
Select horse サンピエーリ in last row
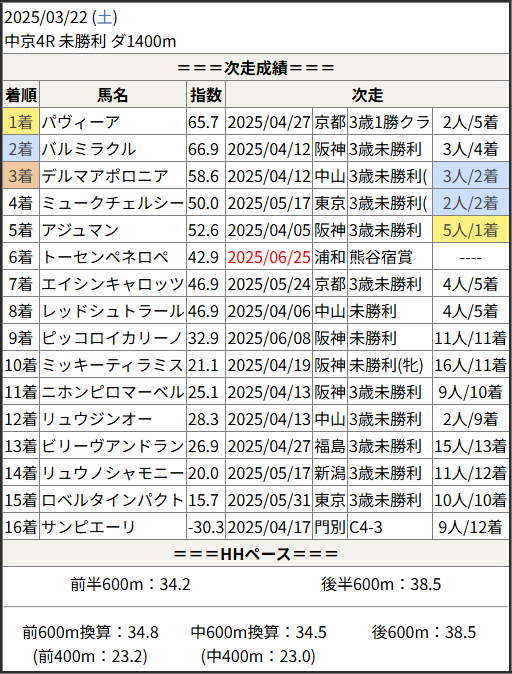click(x=89, y=527)
